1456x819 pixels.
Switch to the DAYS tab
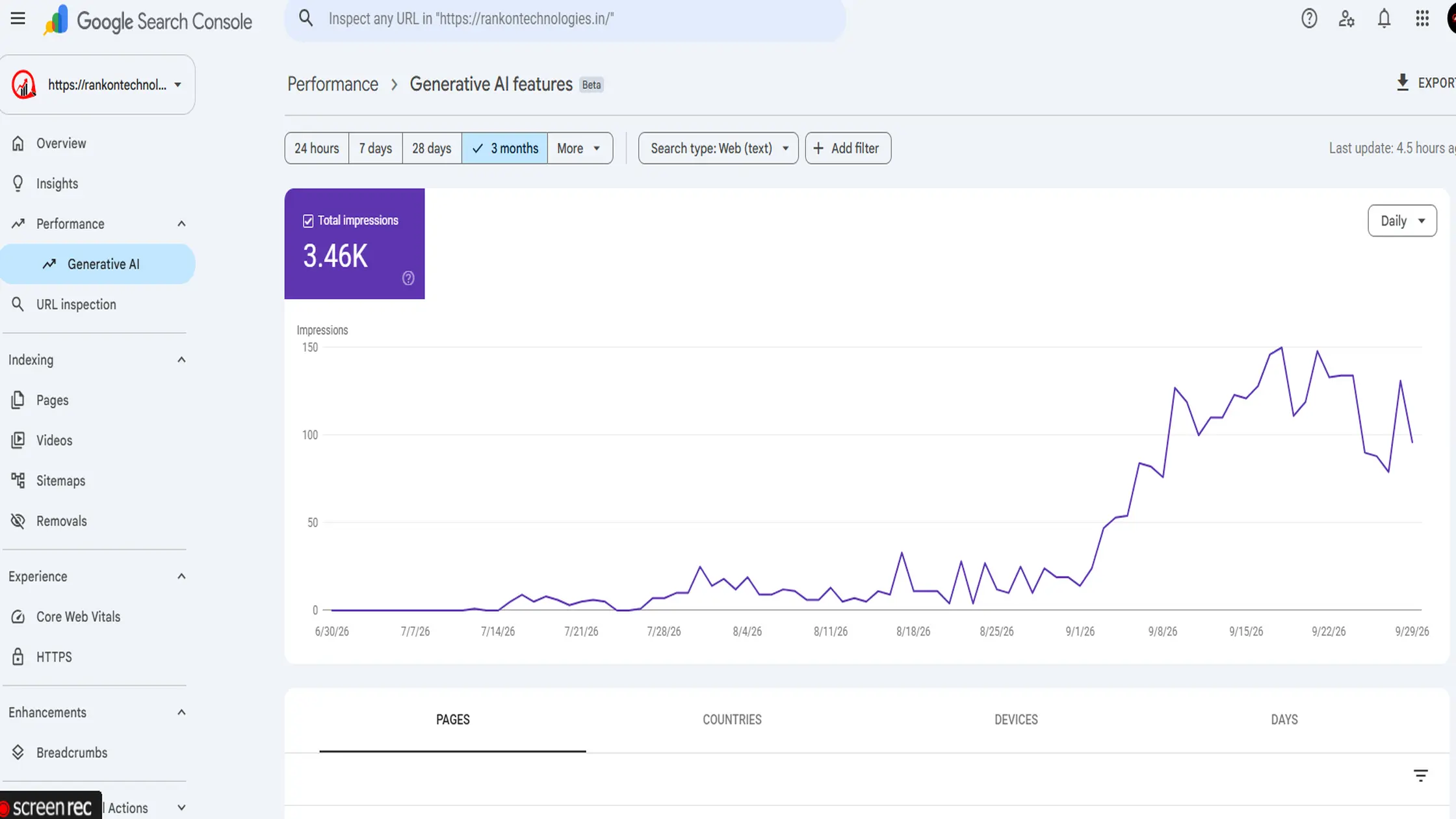click(x=1284, y=720)
